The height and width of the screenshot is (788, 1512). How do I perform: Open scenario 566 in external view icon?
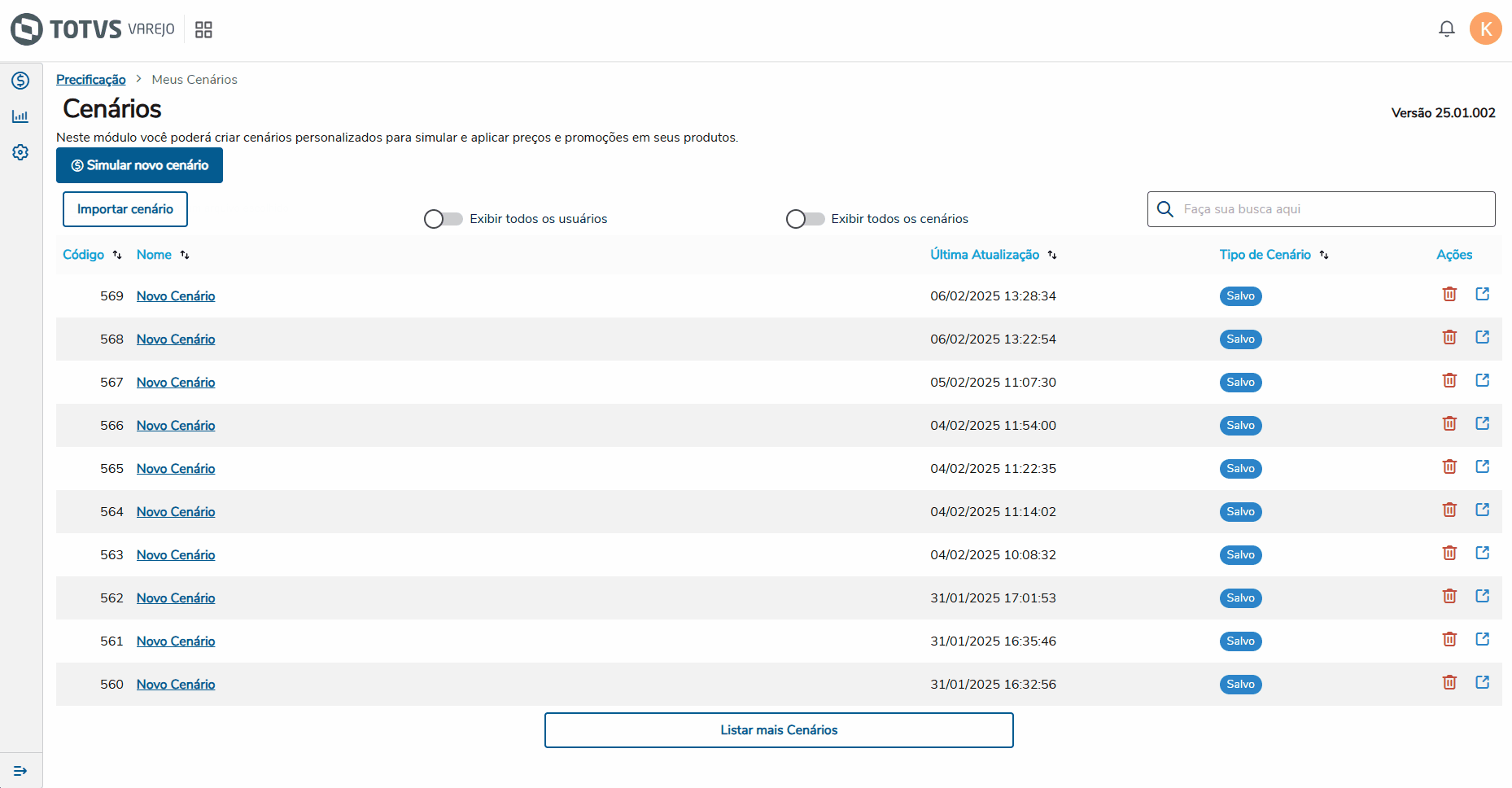(1482, 424)
